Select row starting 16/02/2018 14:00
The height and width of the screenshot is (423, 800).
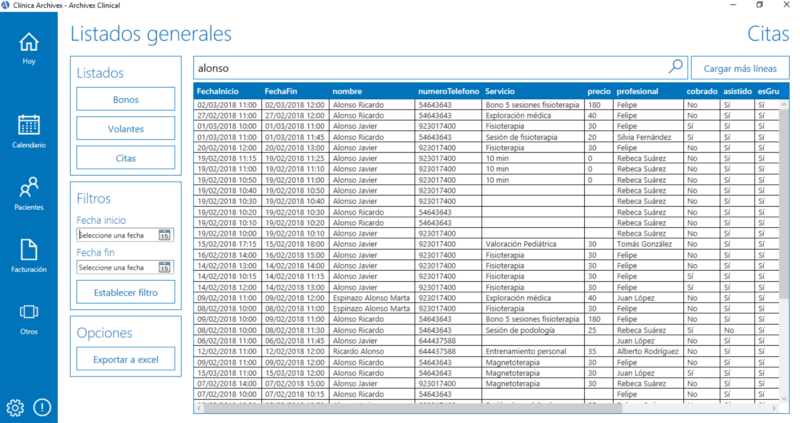click(486, 255)
